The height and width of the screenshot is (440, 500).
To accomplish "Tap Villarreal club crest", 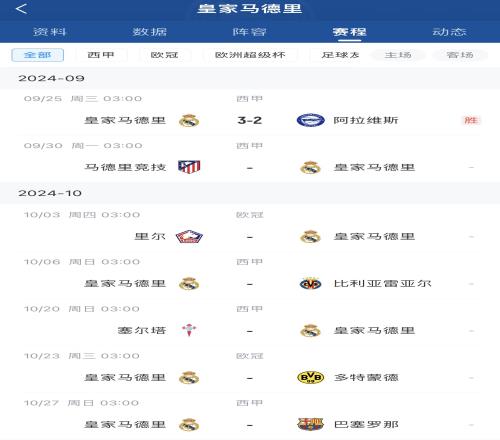I will click(310, 284).
